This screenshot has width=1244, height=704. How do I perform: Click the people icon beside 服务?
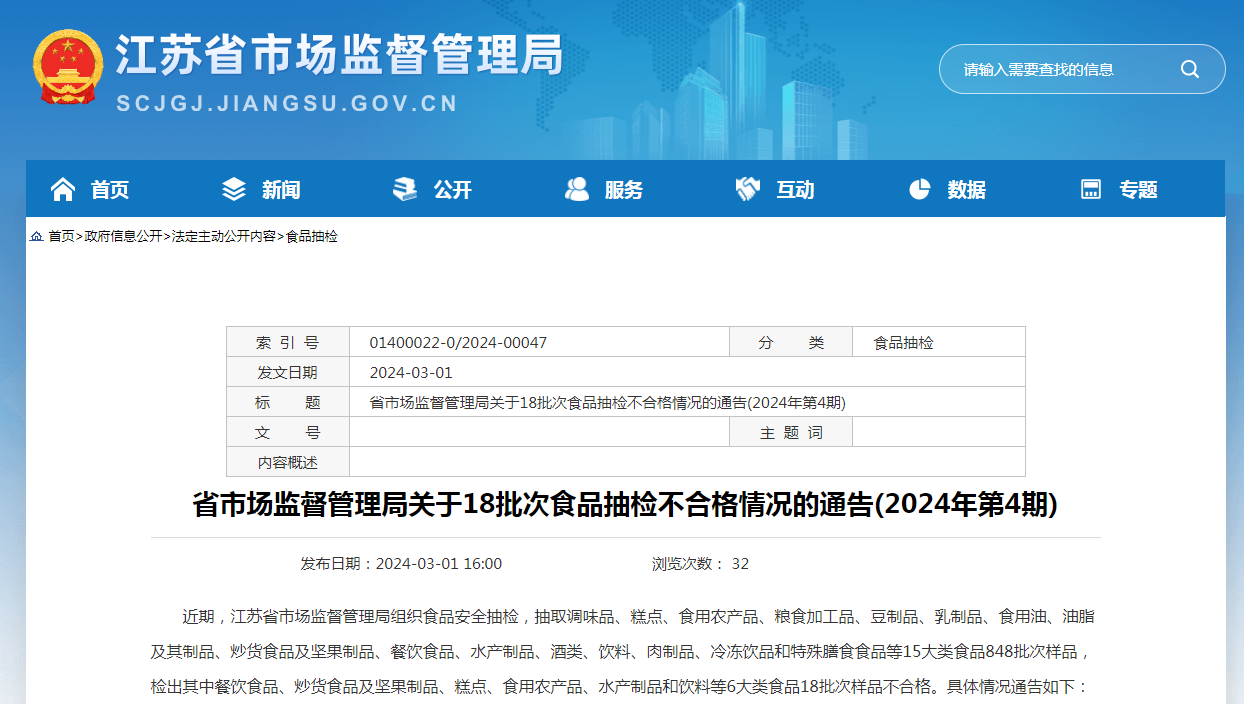pos(577,189)
